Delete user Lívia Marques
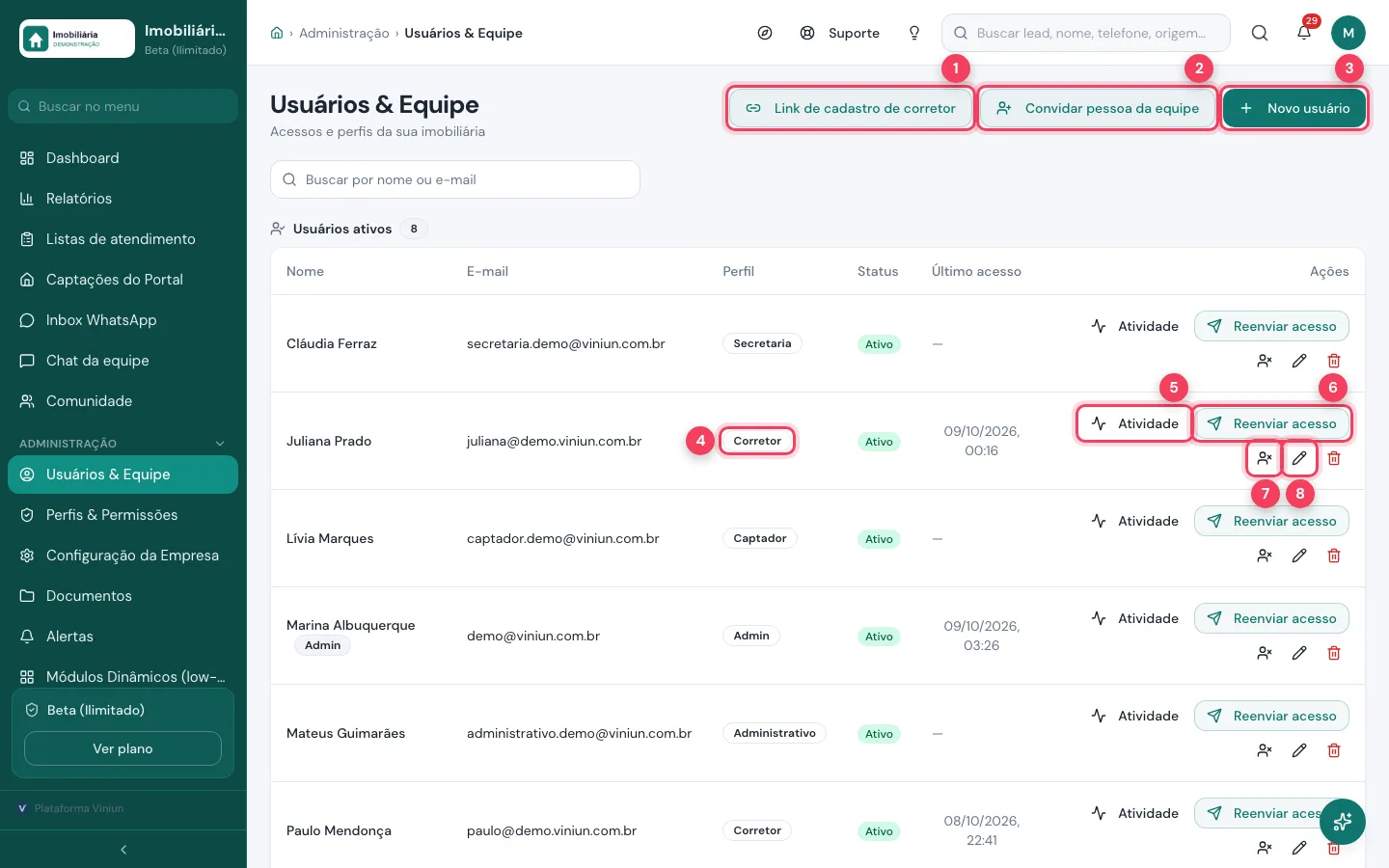Screen dimensions: 1389x868 tap(1334, 556)
